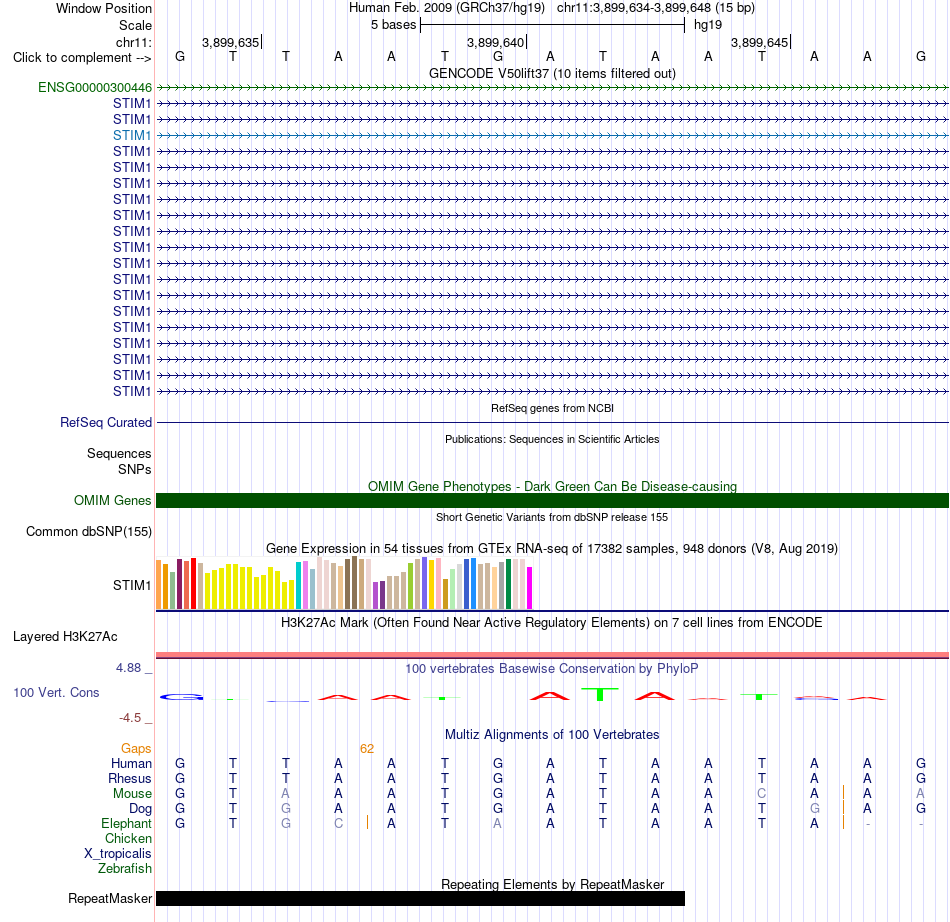Select the Chicken species row label
The height and width of the screenshot is (922, 950).
[x=128, y=838]
